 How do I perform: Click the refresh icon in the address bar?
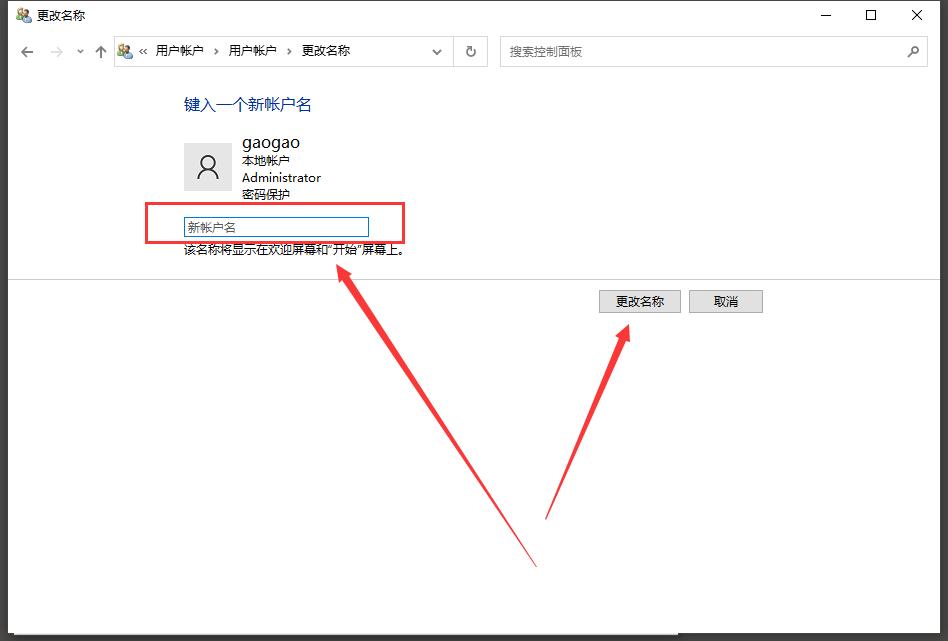(470, 51)
